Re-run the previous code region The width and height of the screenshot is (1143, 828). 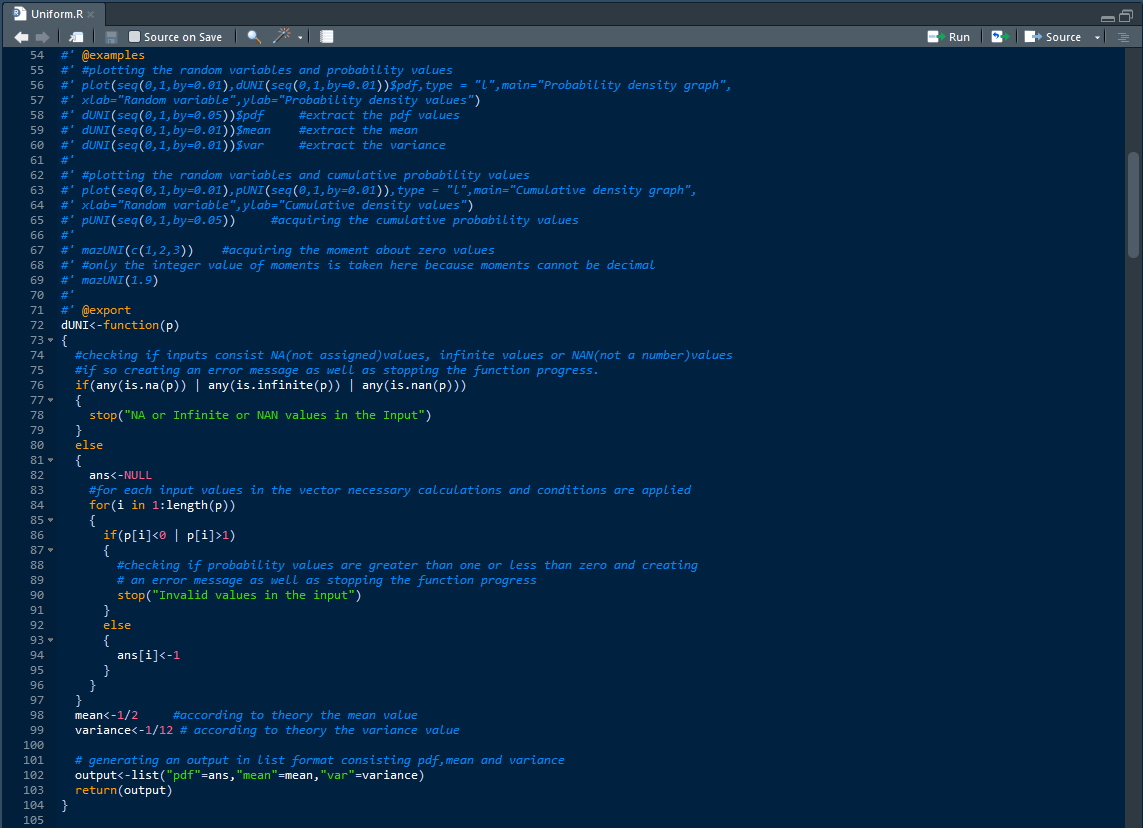1000,37
